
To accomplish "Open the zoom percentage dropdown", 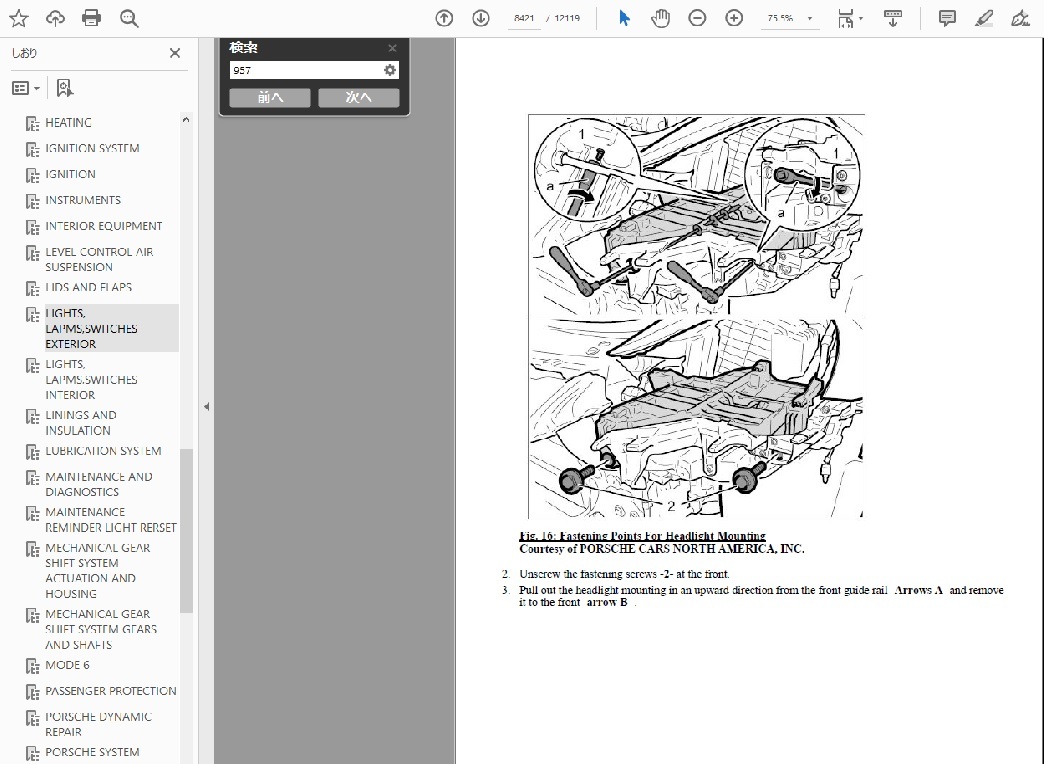I will 809,18.
